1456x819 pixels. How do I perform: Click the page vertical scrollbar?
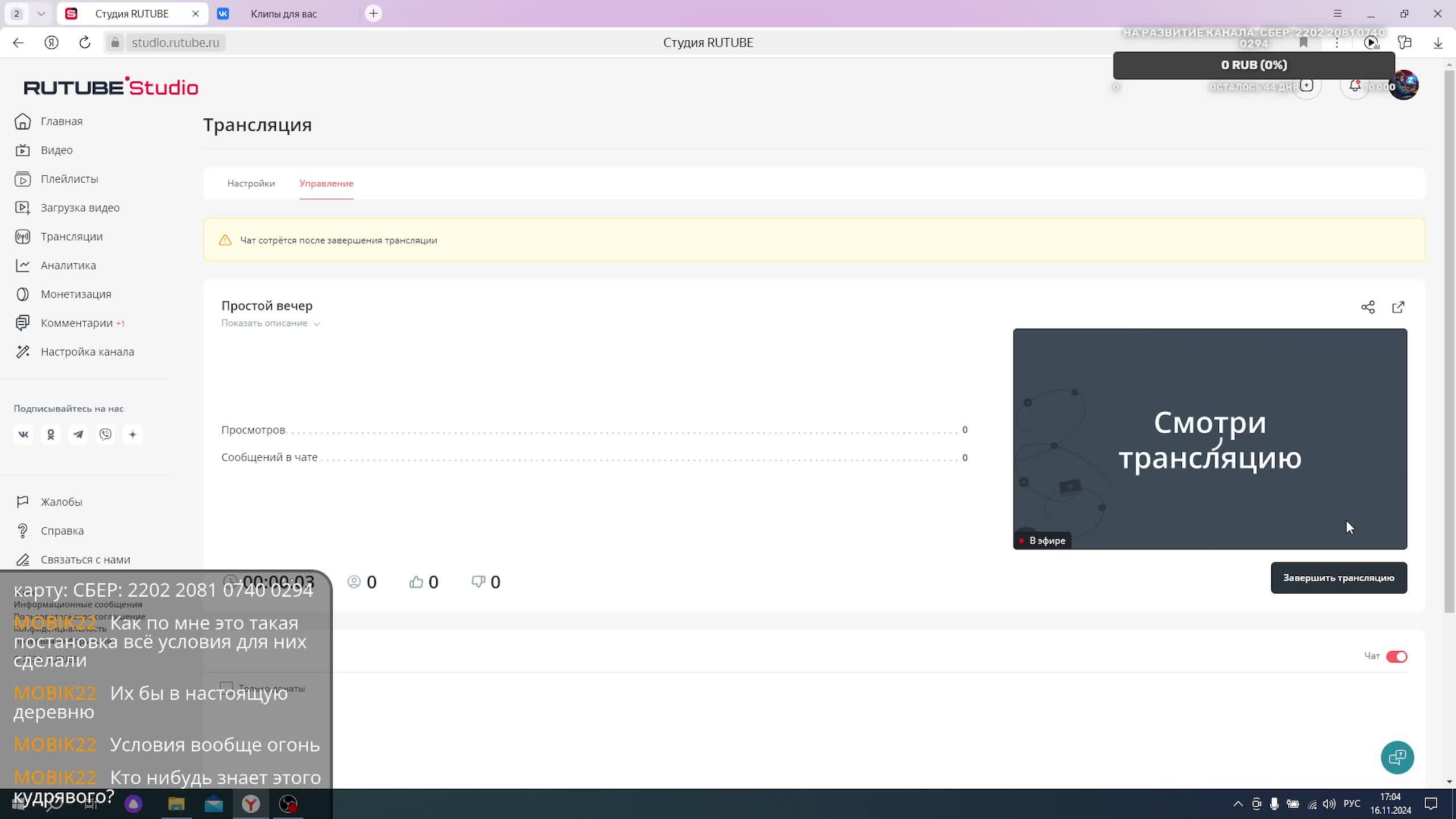click(1449, 341)
